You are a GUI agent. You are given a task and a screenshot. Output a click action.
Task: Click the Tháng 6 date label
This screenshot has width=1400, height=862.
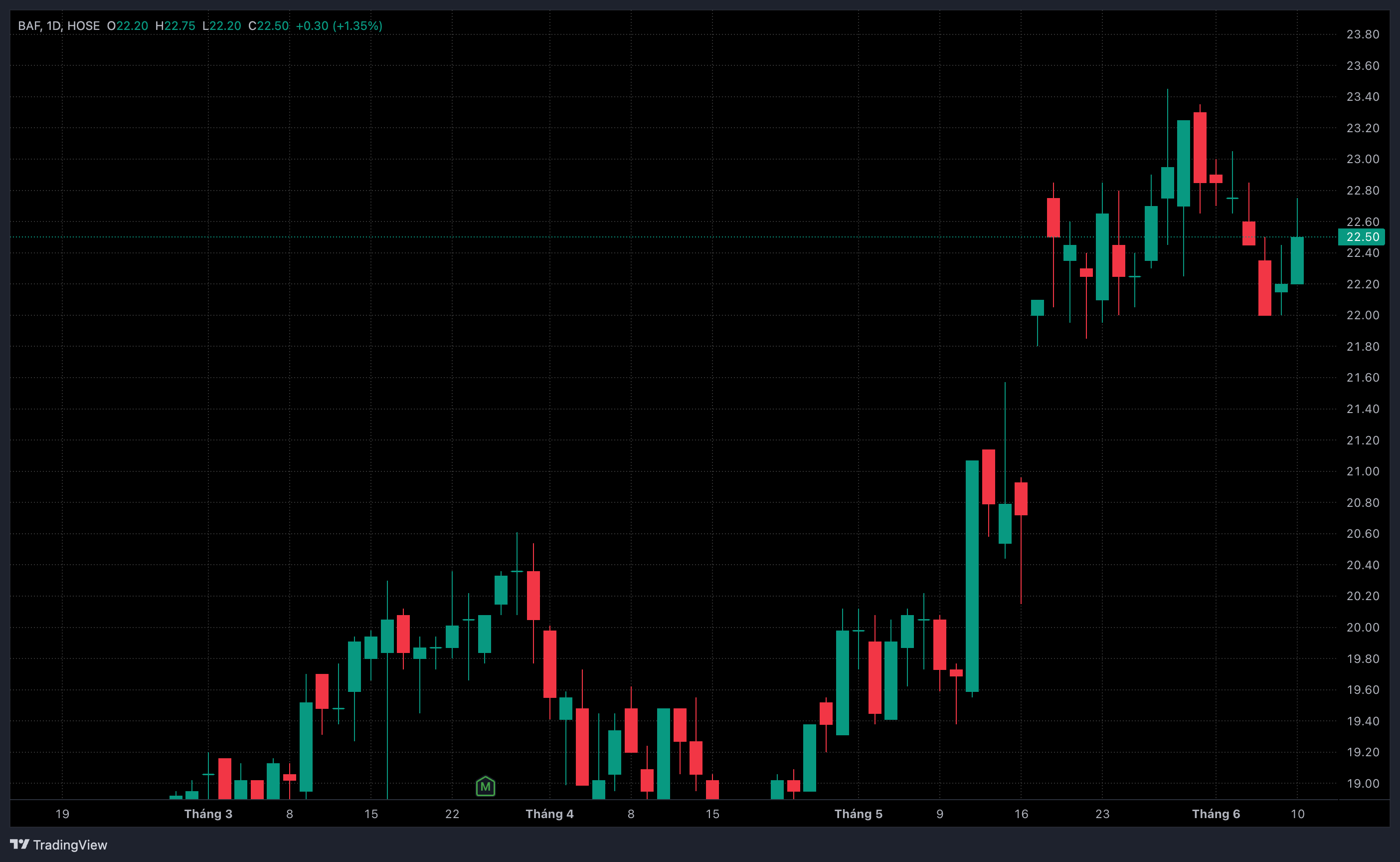click(x=1216, y=814)
